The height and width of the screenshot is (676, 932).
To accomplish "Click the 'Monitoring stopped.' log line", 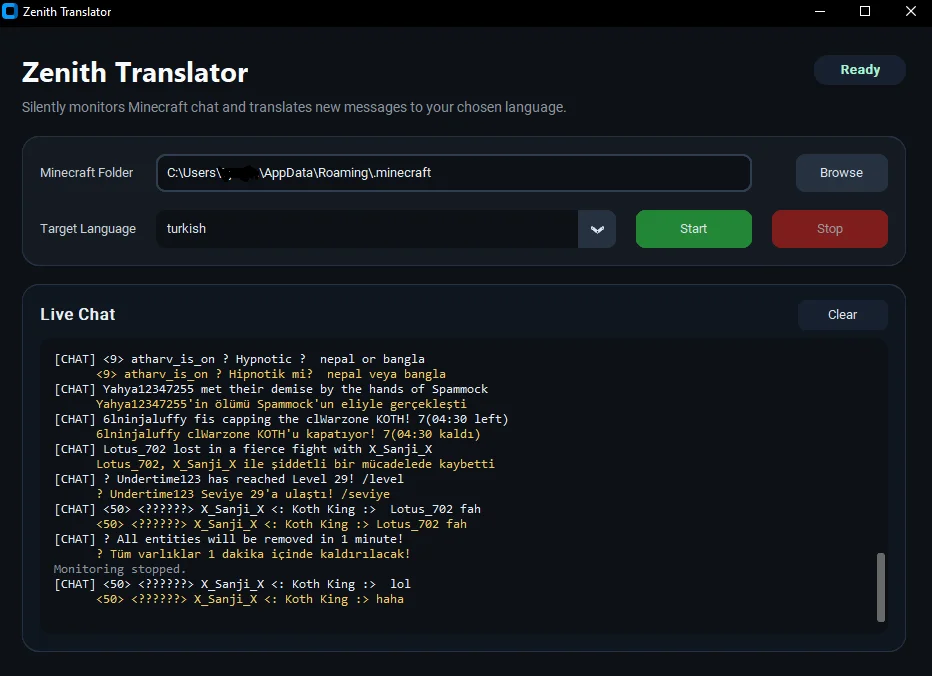I will (x=119, y=569).
